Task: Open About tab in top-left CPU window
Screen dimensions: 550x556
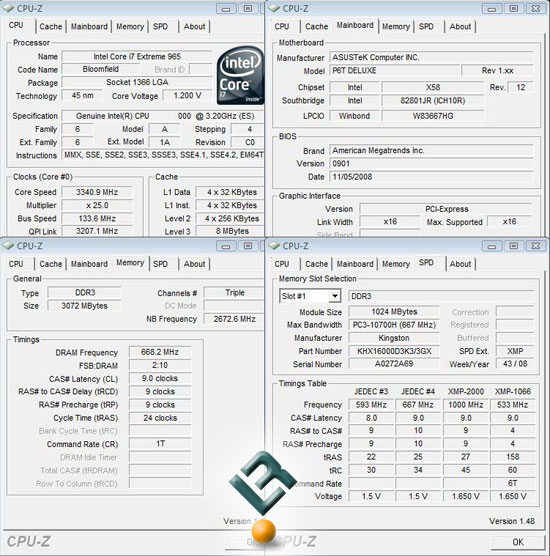Action: [194, 27]
